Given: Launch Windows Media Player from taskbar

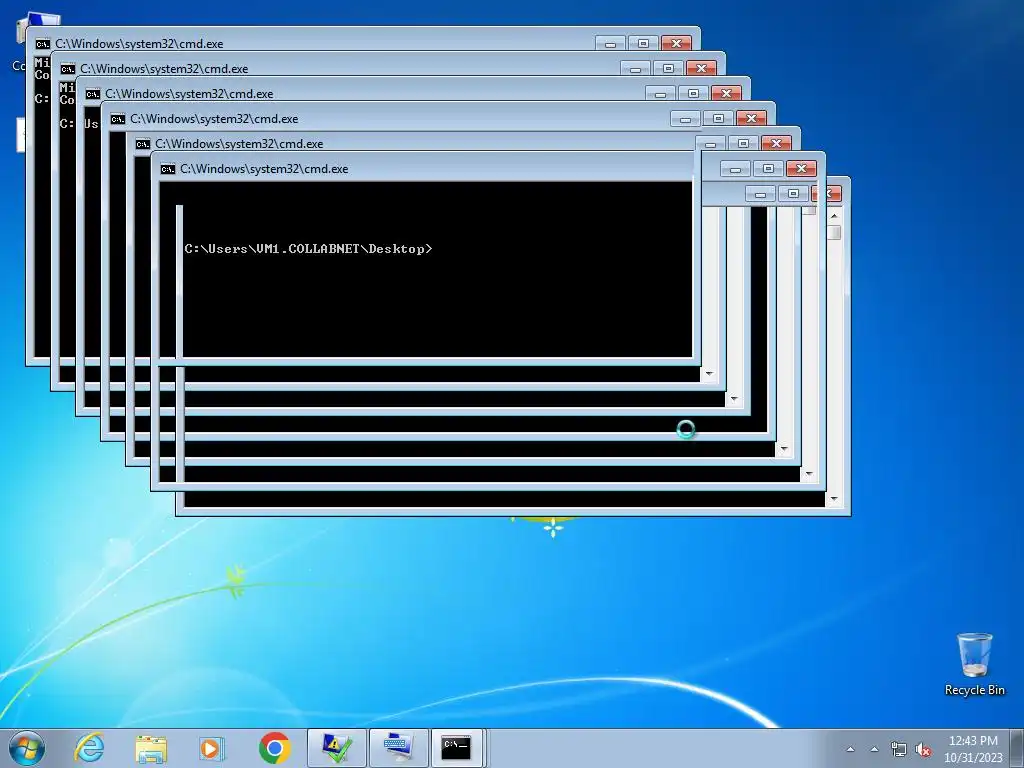Looking at the screenshot, I should coord(211,748).
